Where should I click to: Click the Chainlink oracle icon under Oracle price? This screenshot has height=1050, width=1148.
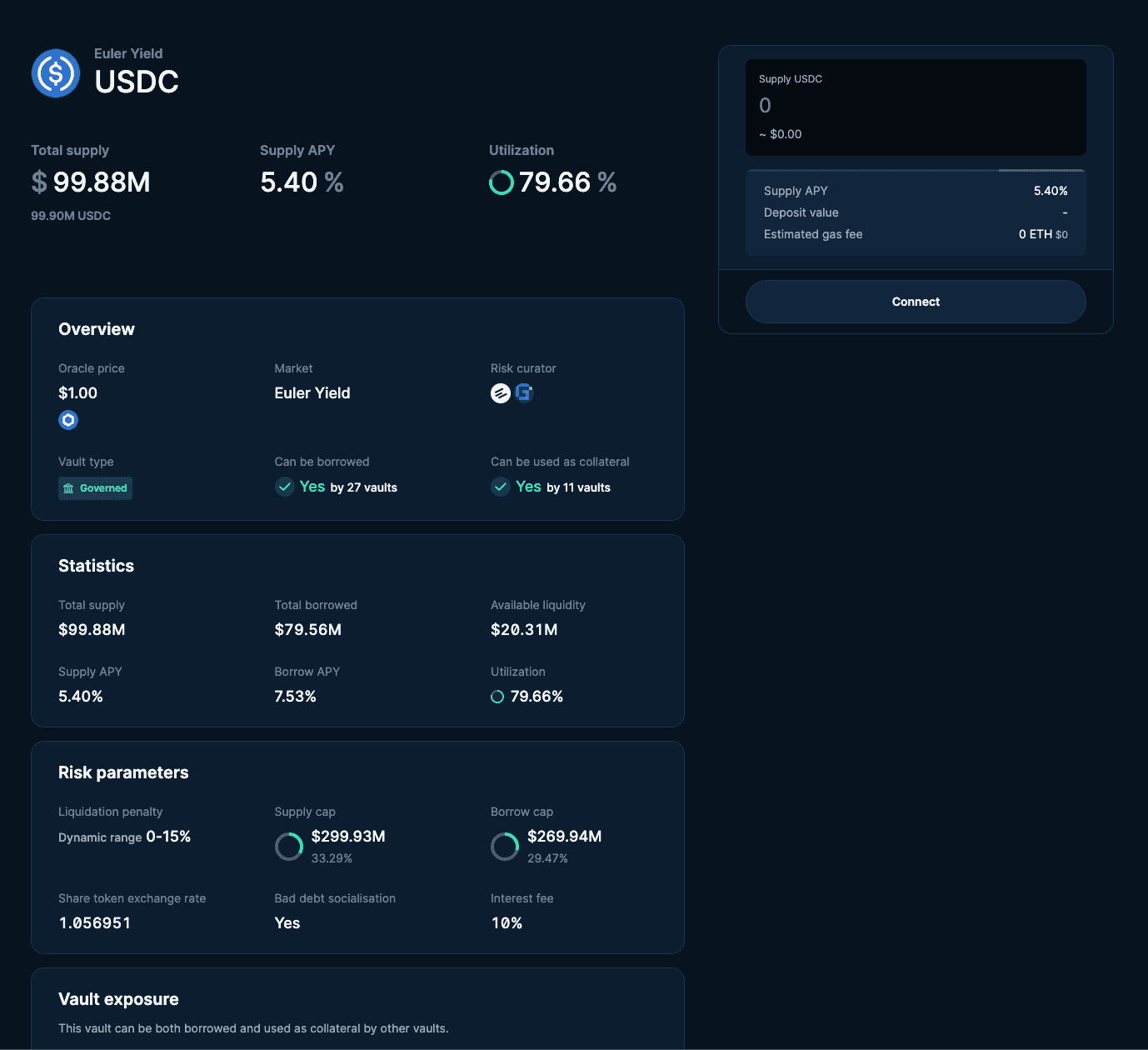(x=68, y=420)
